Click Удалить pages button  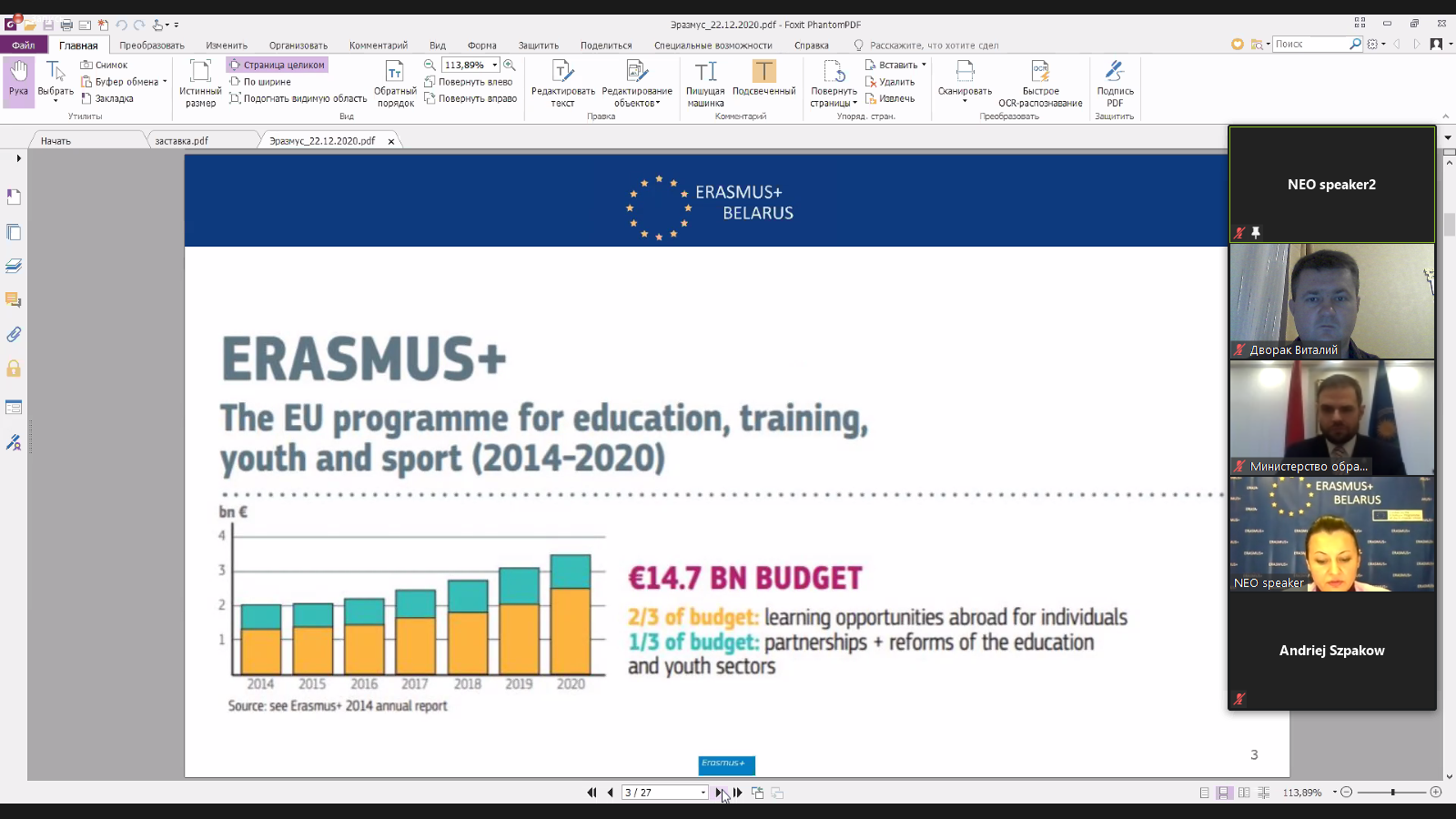pos(890,82)
